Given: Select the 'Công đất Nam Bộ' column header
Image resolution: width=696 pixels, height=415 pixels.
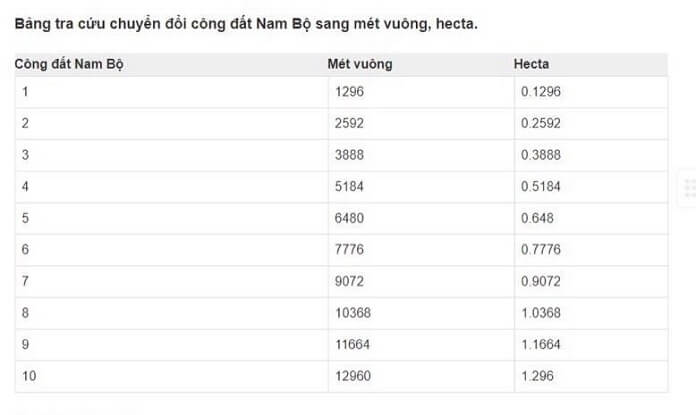Looking at the screenshot, I should 69,64.
